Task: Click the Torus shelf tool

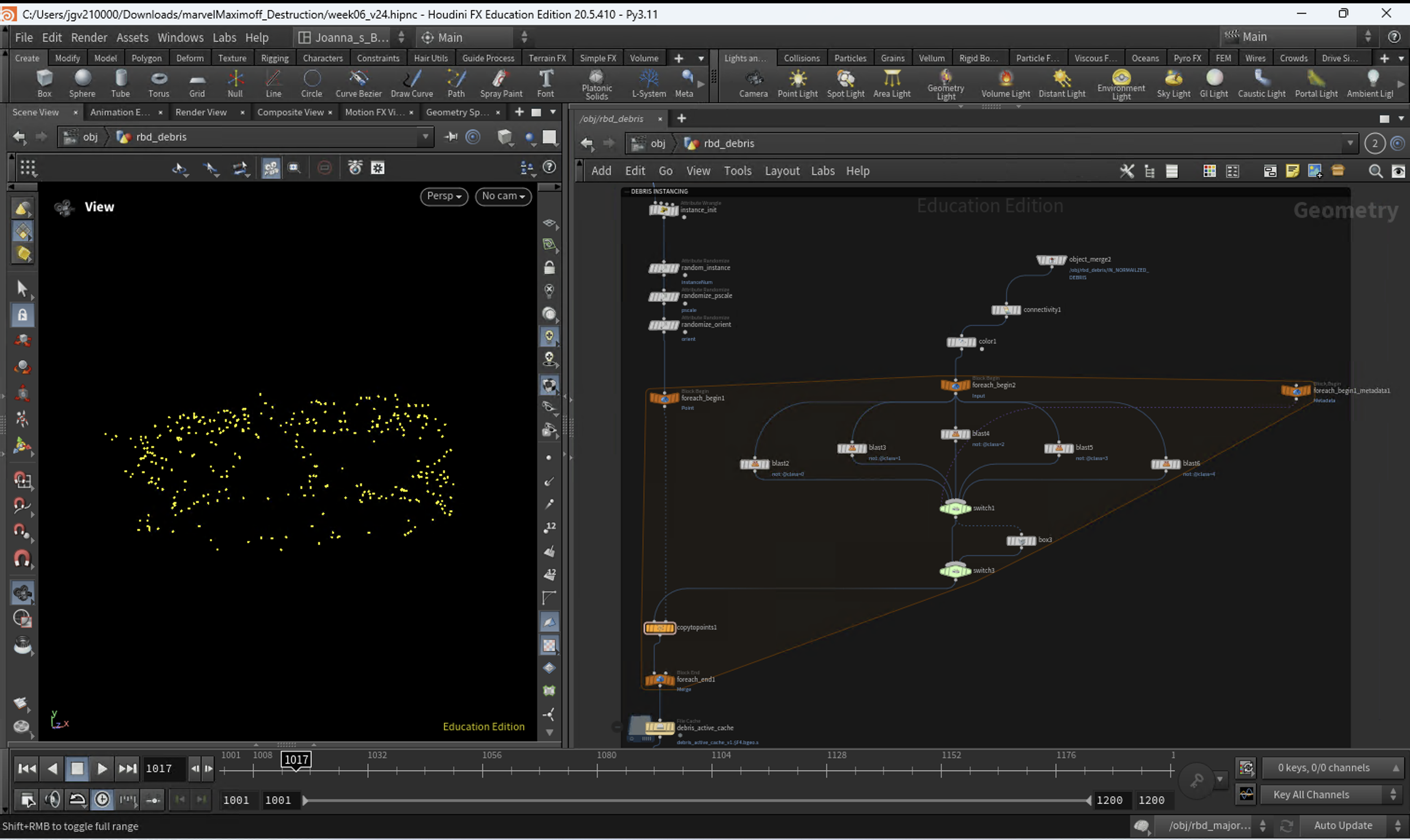Action: click(x=158, y=83)
